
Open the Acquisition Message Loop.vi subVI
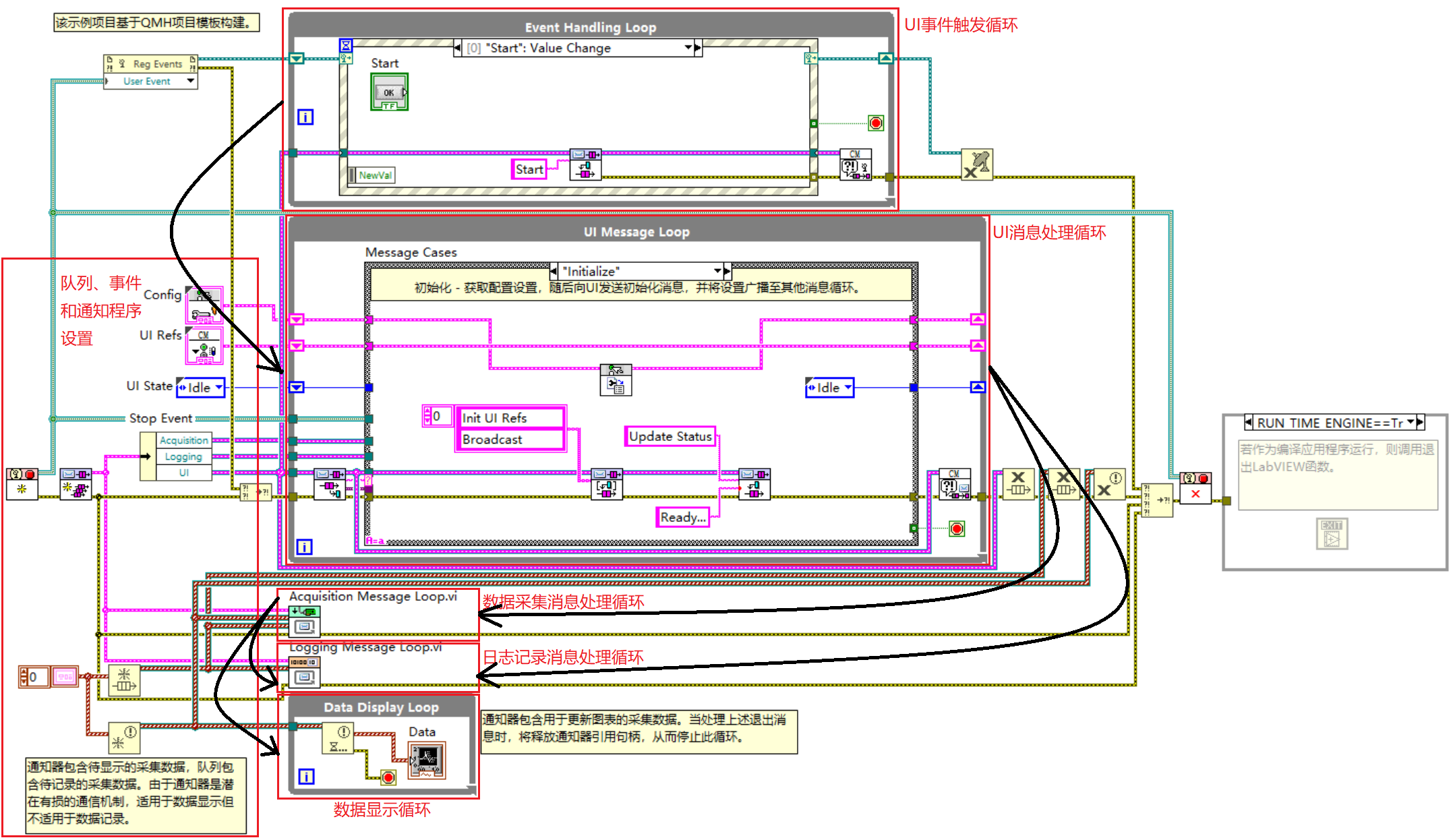coord(304,622)
